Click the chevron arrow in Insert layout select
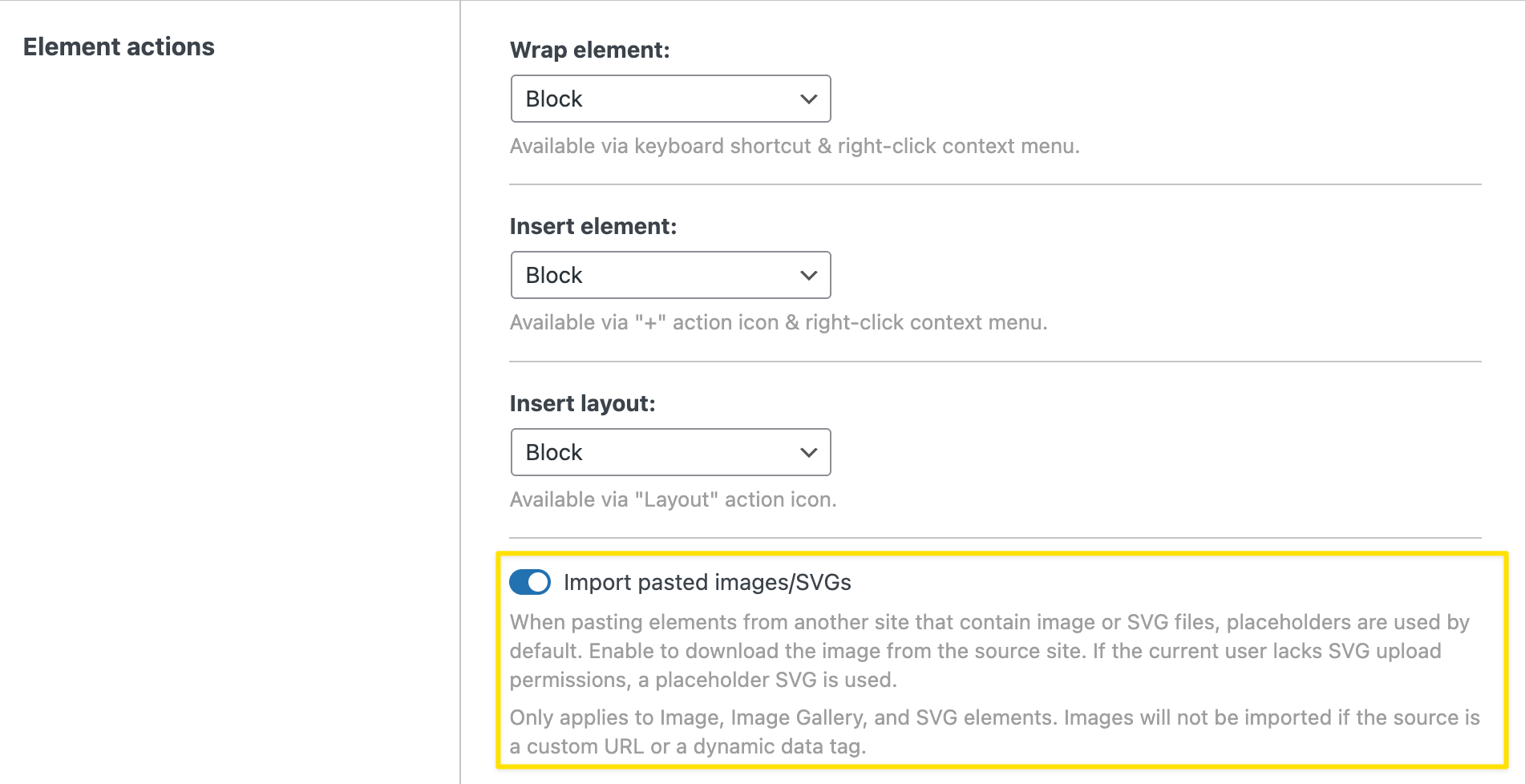Viewport: 1525px width, 784px height. [x=808, y=453]
